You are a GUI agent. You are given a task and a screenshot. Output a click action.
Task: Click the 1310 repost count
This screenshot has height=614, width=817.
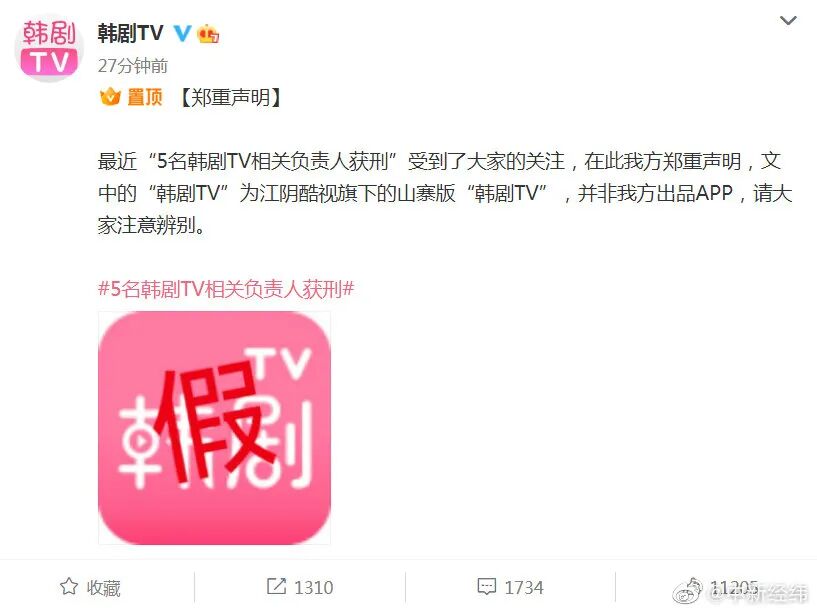tap(313, 587)
